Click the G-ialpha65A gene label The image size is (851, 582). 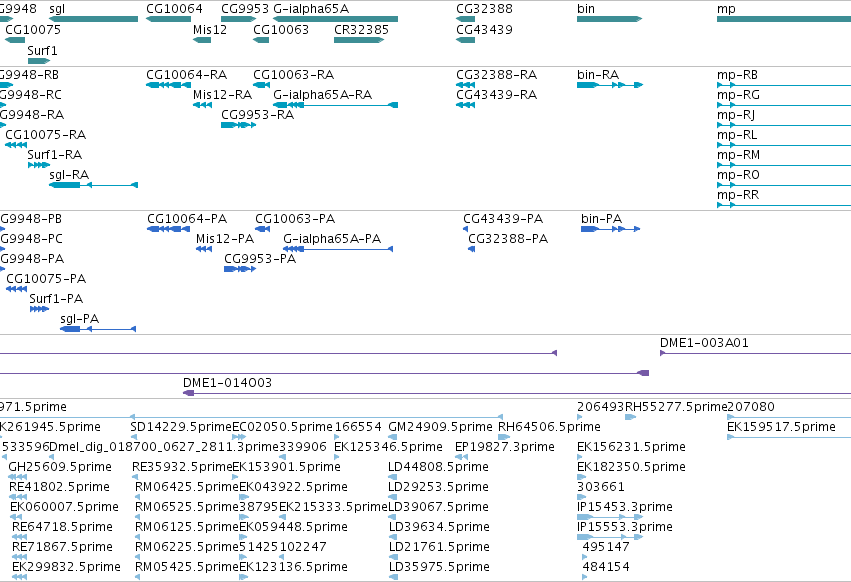(x=311, y=9)
